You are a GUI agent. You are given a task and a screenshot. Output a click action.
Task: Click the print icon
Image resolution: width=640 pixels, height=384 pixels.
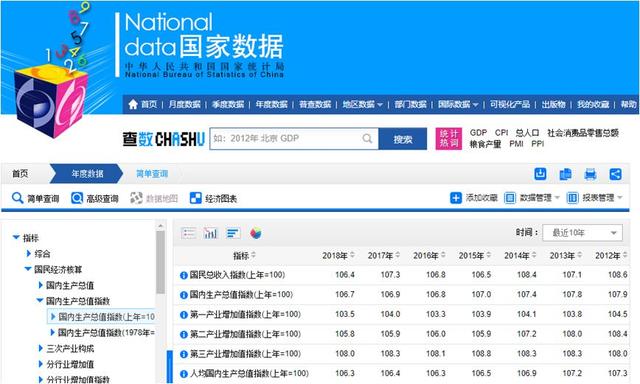tap(590, 174)
